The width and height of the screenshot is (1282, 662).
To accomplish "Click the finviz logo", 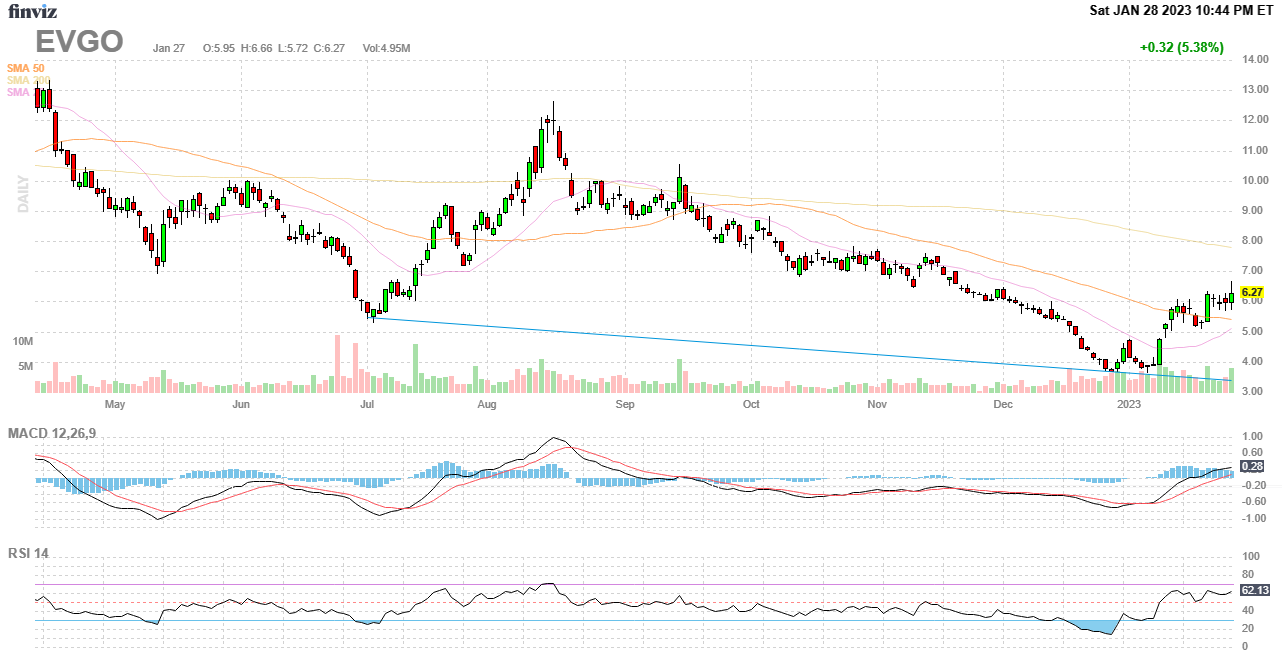I will 31,12.
